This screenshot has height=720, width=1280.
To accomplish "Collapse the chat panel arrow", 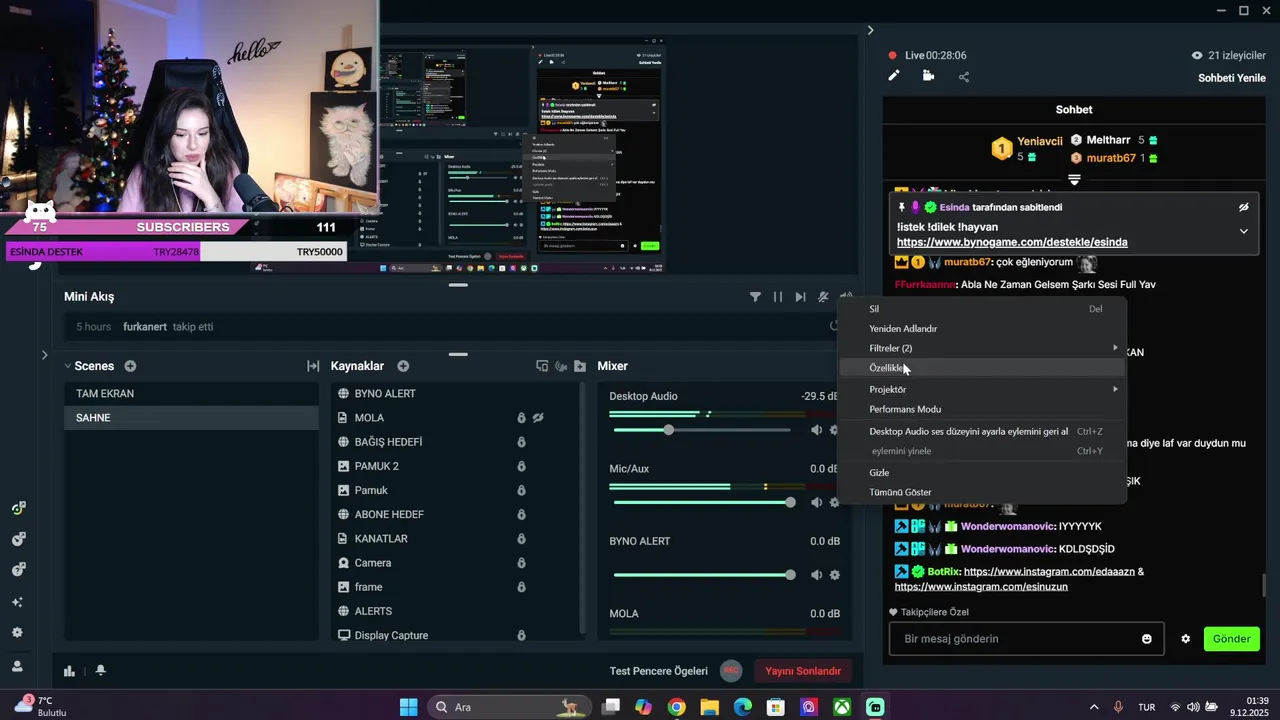I will [870, 31].
